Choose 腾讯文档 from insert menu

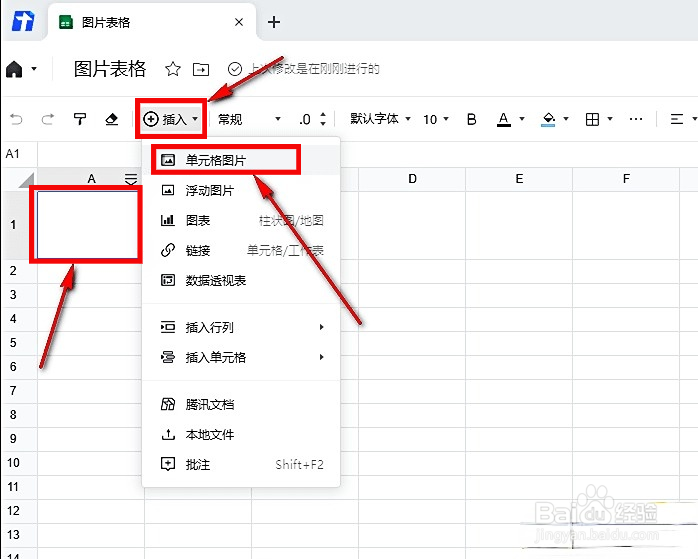240,405
